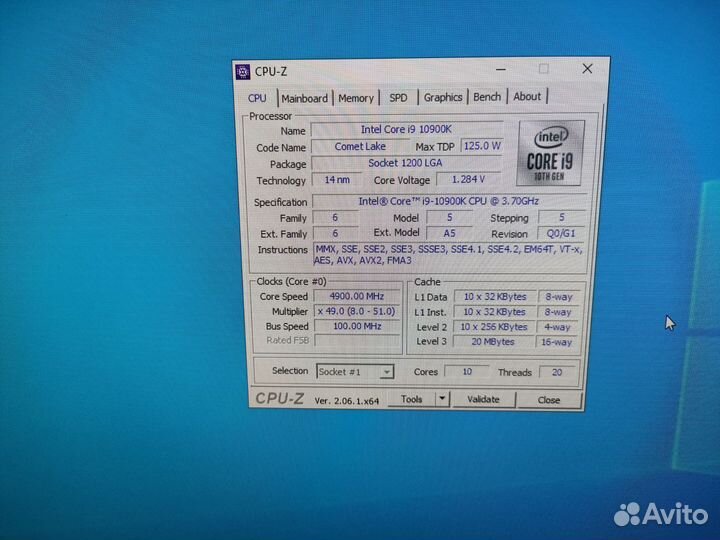Click the Validate button
This screenshot has width=720, height=540.
point(483,399)
